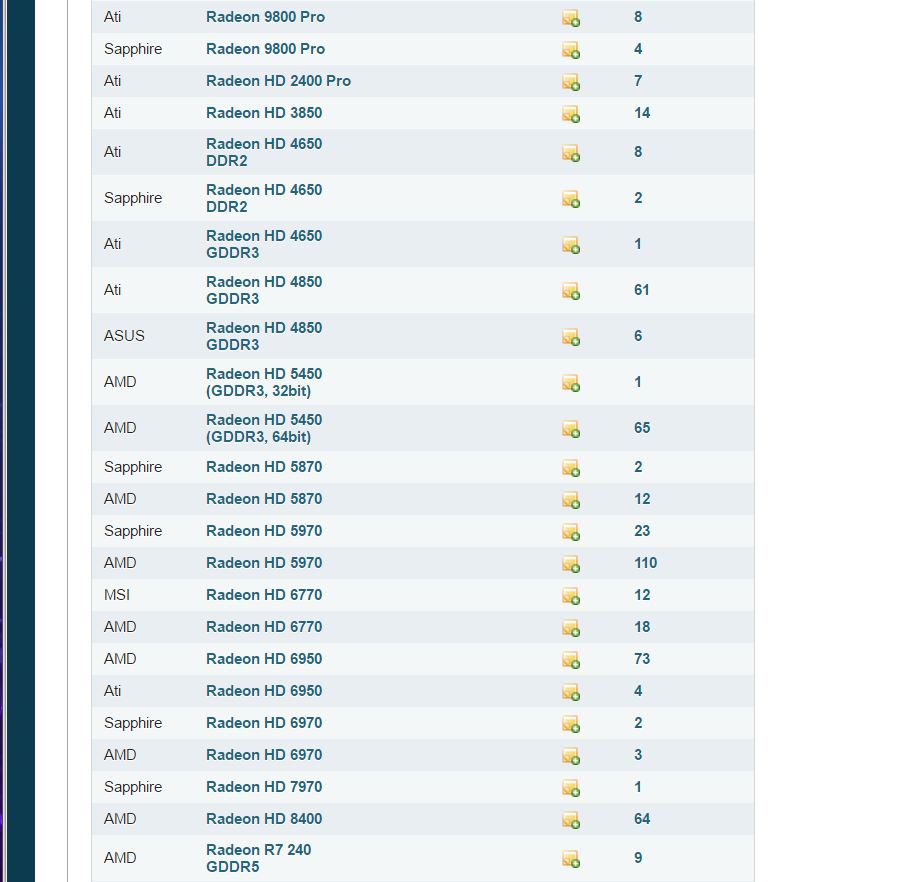Click the add icon for Ati Radeon 9800 Pro
Screen dimensions: 917x882
click(x=571, y=18)
